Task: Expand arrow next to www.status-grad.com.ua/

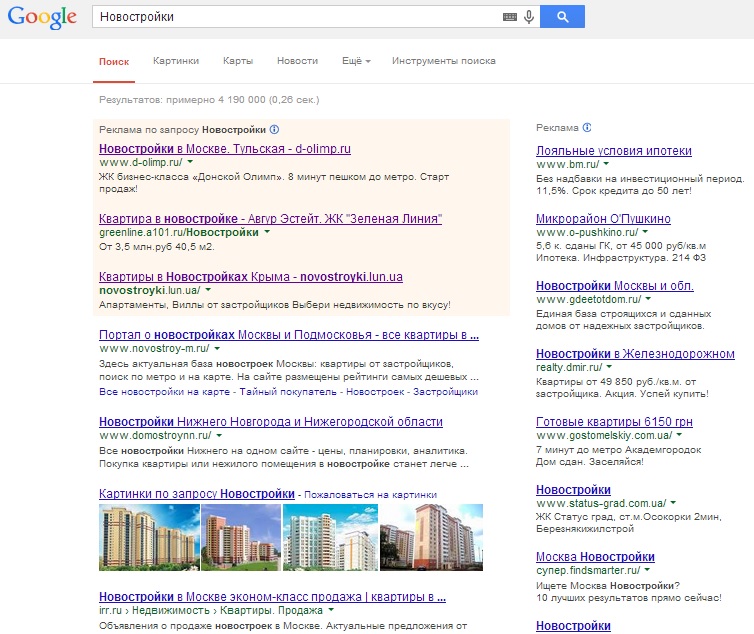Action: pyautogui.click(x=673, y=503)
